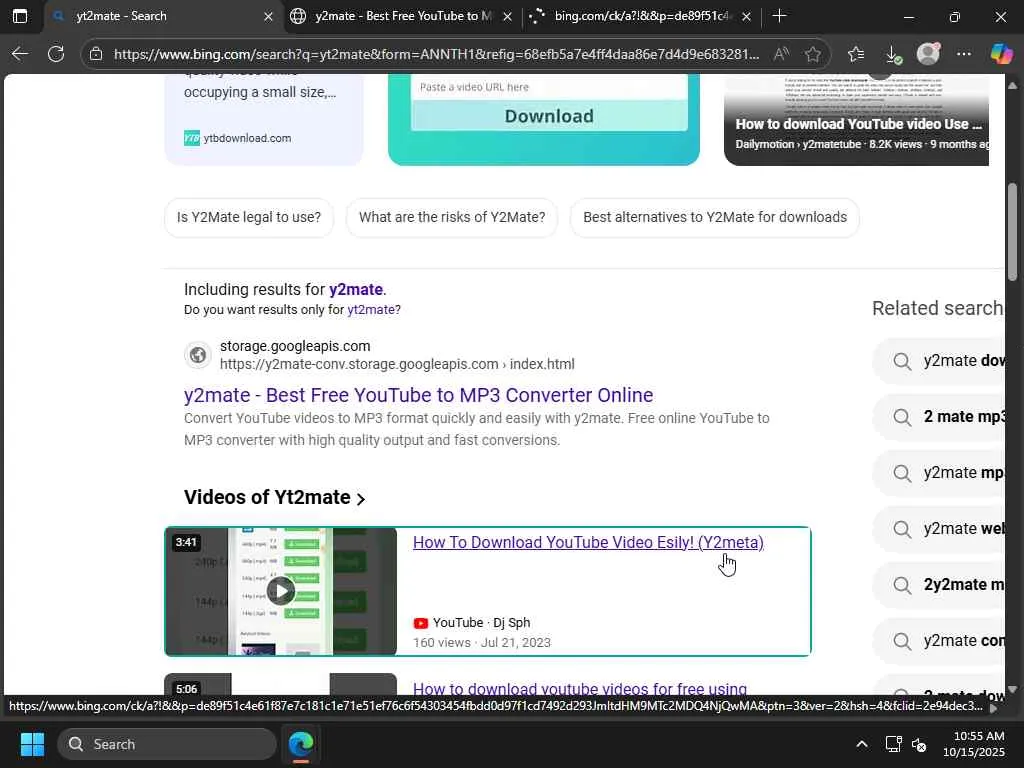Click the Paste a video URL field
1024x768 pixels.
(549, 87)
